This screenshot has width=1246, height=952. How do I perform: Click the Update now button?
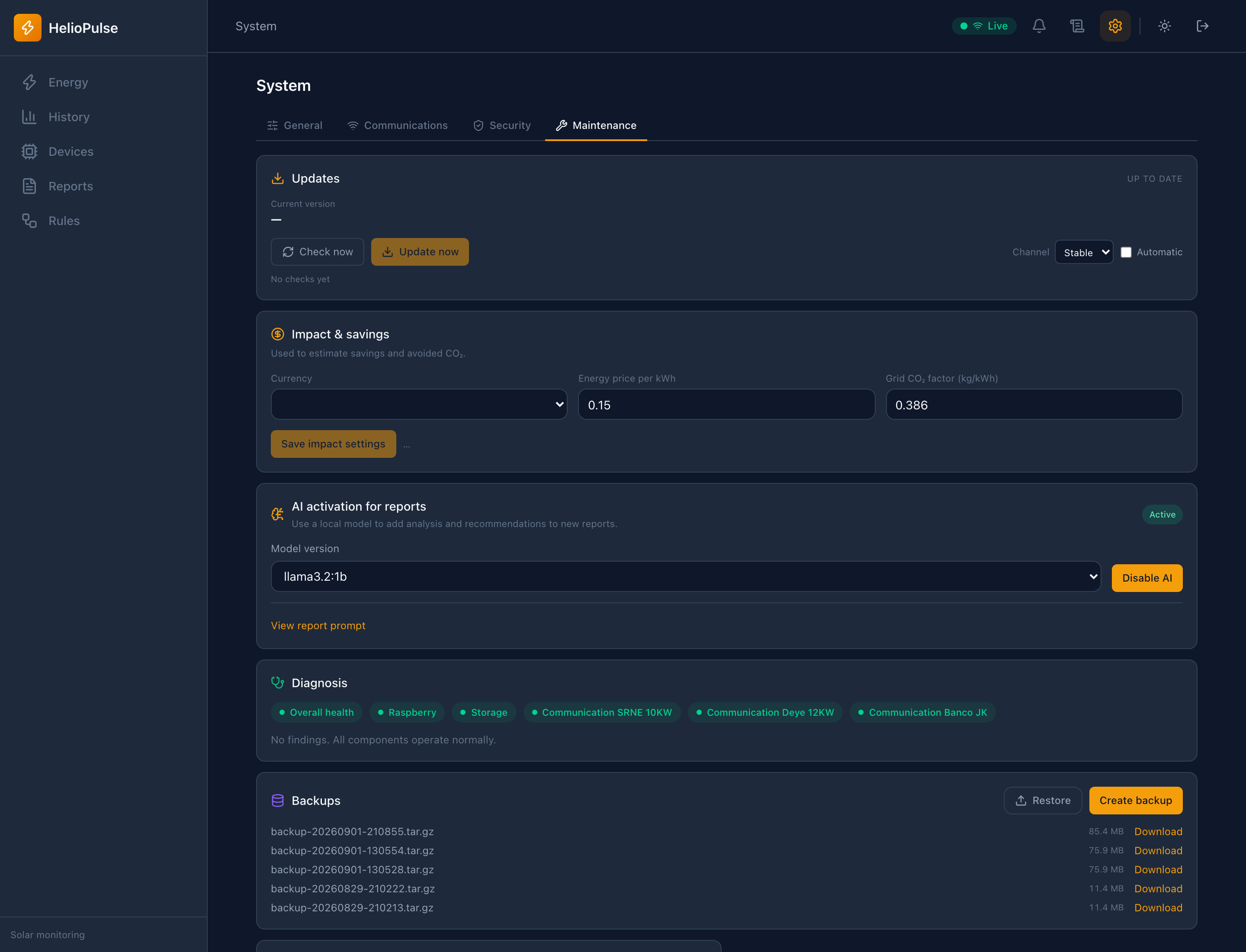[420, 251]
